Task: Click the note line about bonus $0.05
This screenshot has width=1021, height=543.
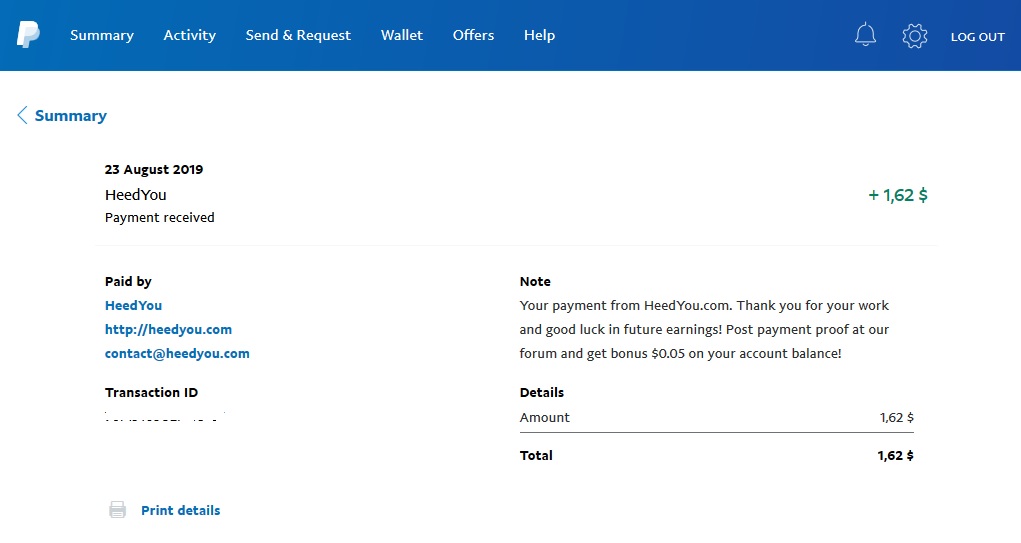Action: (x=680, y=354)
